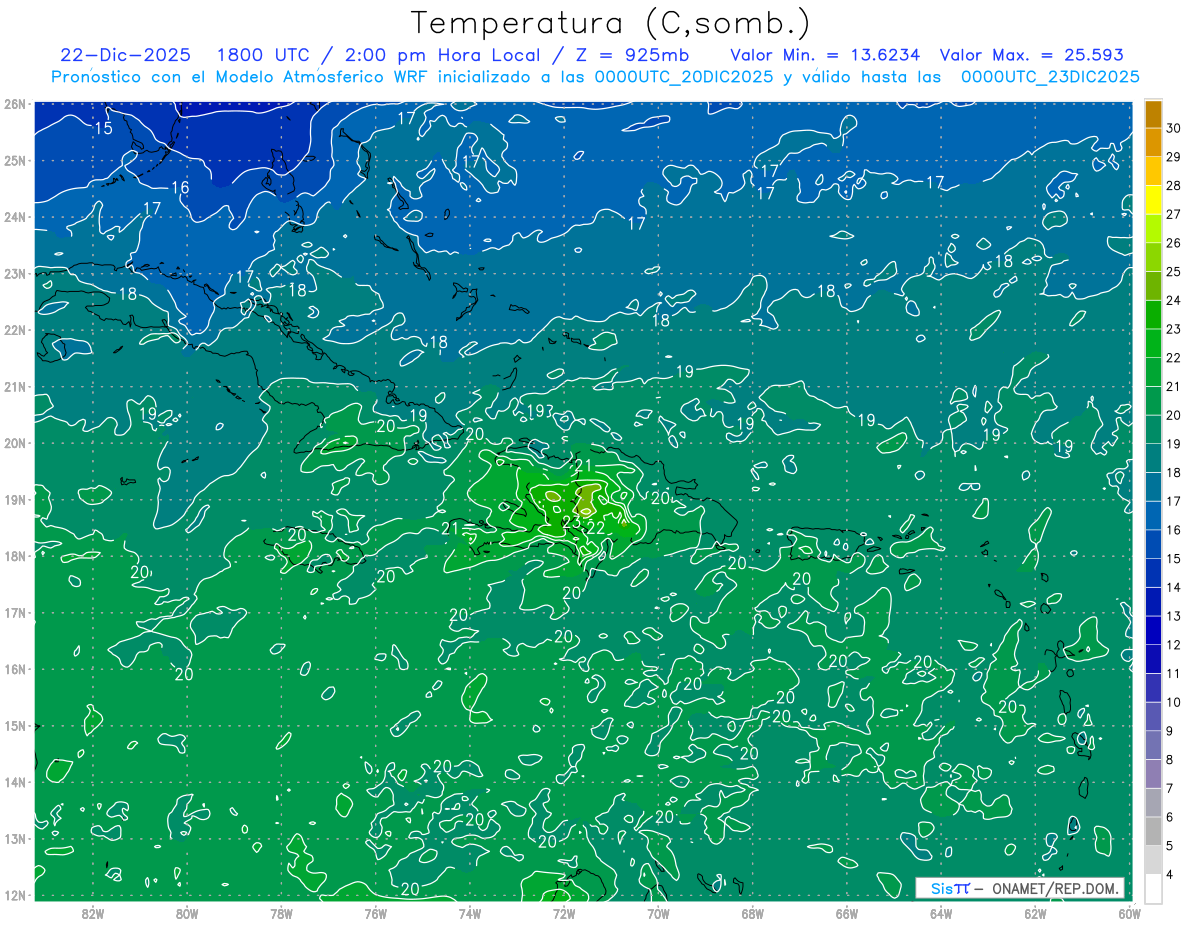The width and height of the screenshot is (1200, 927).
Task: Click '0000UTC_20DIC2025' initialization time text
Action: point(684,77)
